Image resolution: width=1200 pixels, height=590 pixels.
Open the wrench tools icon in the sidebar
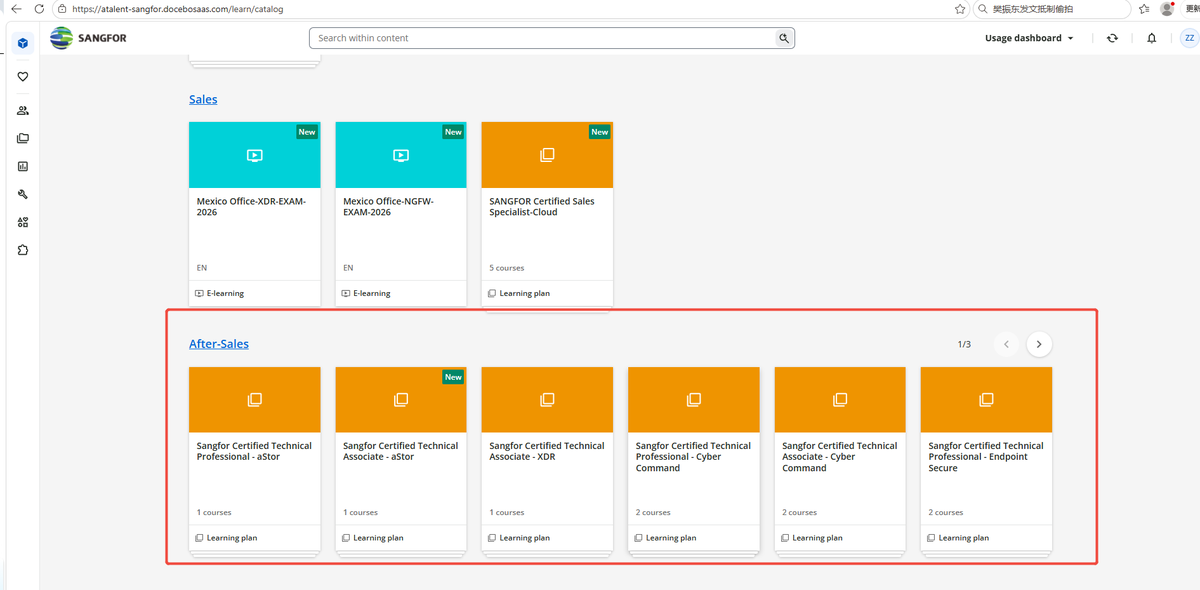[23, 195]
